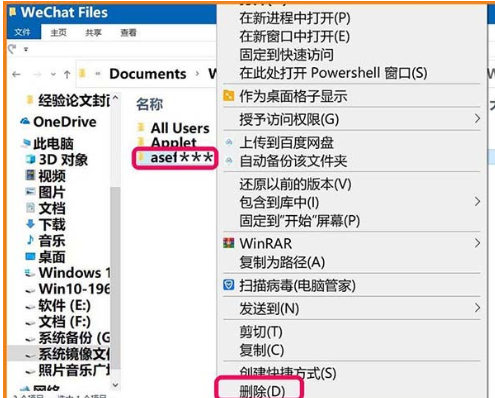Image resolution: width=495 pixels, height=398 pixels.
Task: Expand the chevron after Documents in address bar
Action: tap(197, 74)
